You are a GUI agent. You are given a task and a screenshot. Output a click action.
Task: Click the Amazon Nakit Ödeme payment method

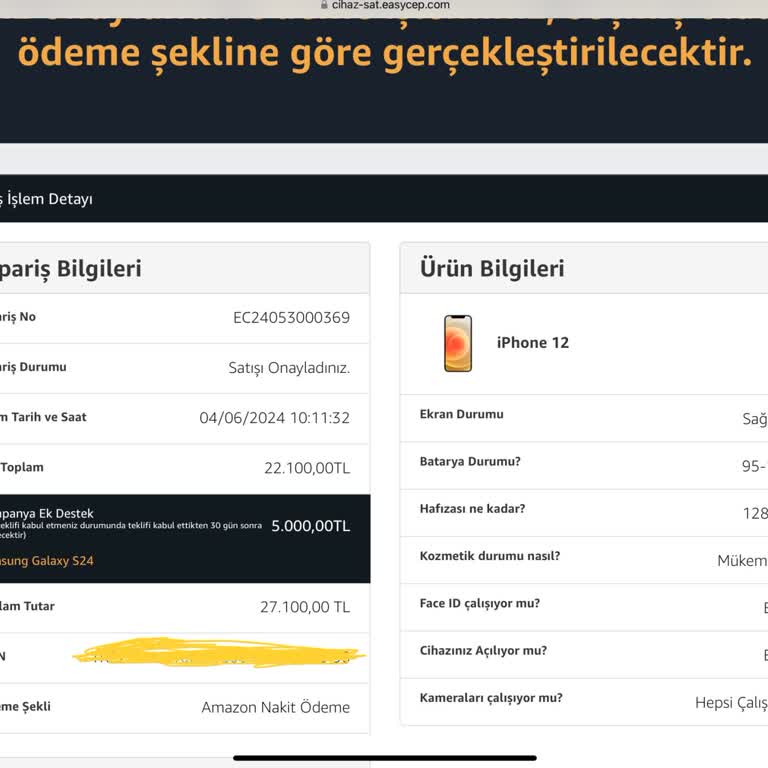pos(276,707)
